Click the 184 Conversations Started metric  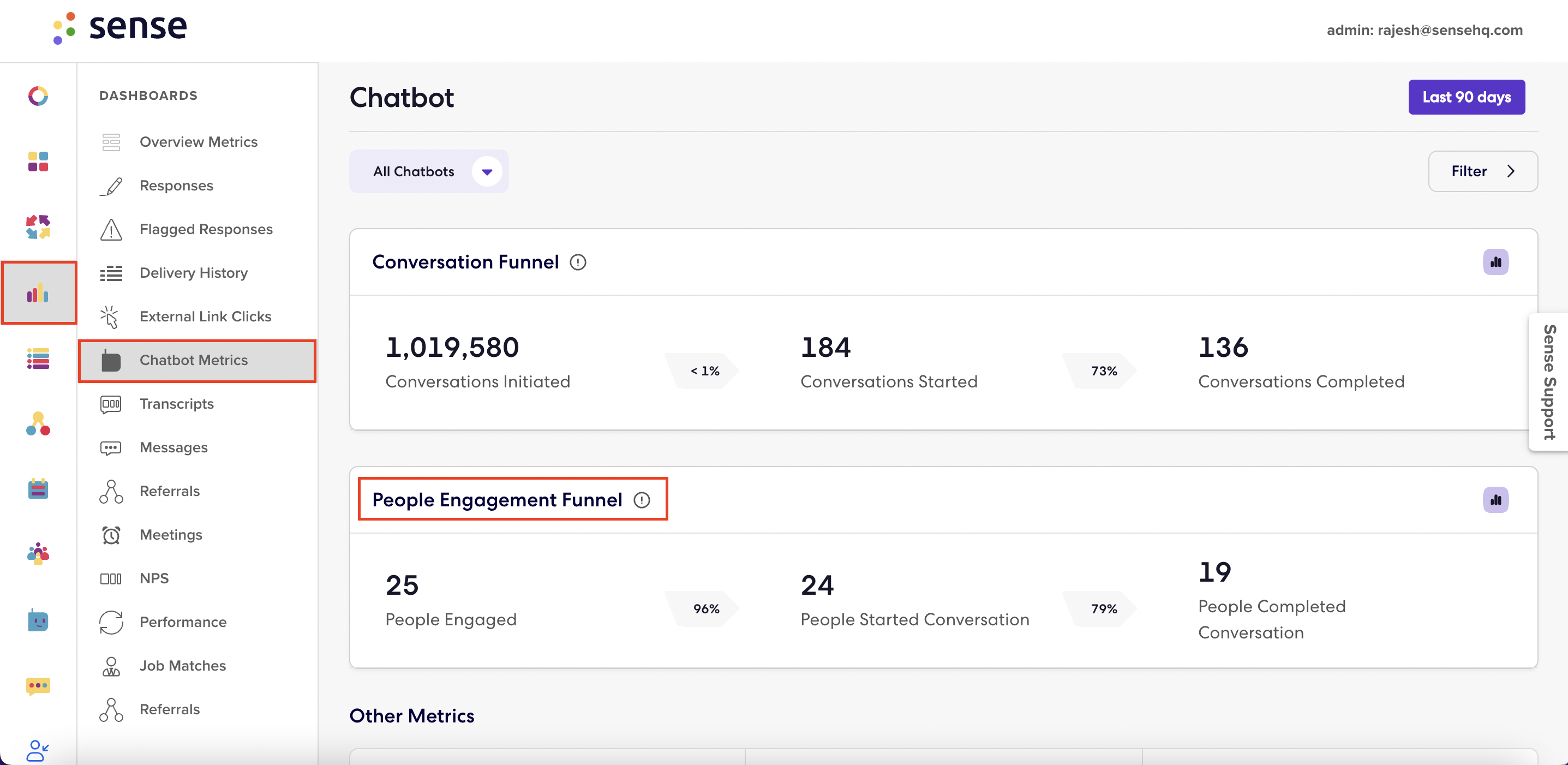[x=888, y=363]
